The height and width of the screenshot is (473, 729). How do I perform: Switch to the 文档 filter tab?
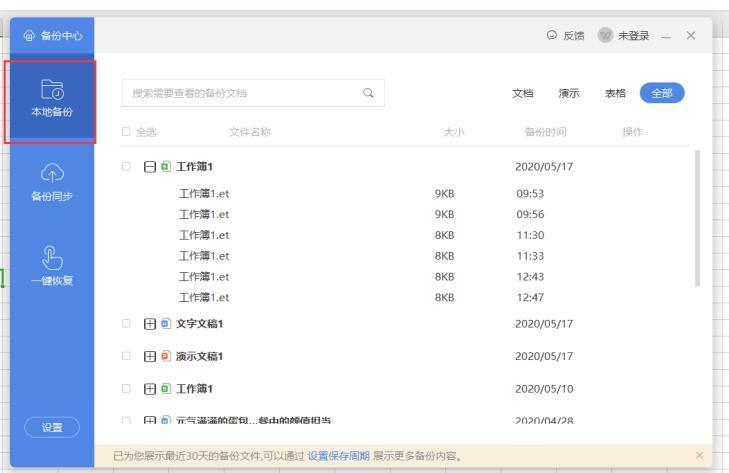[522, 93]
